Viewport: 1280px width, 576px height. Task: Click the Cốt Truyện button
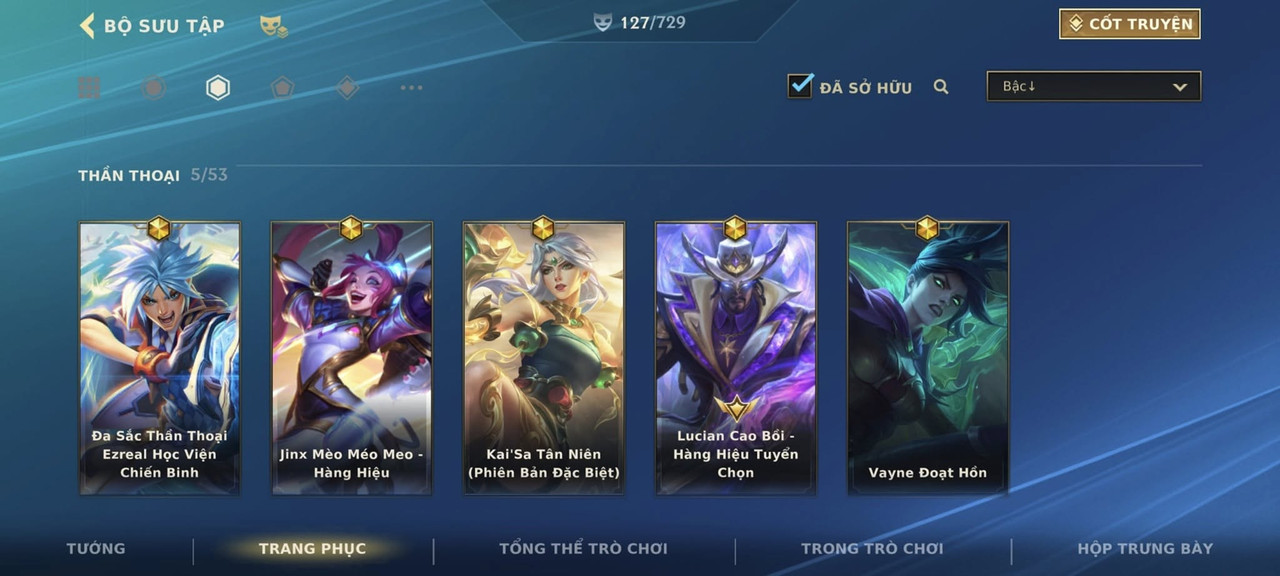(1130, 24)
